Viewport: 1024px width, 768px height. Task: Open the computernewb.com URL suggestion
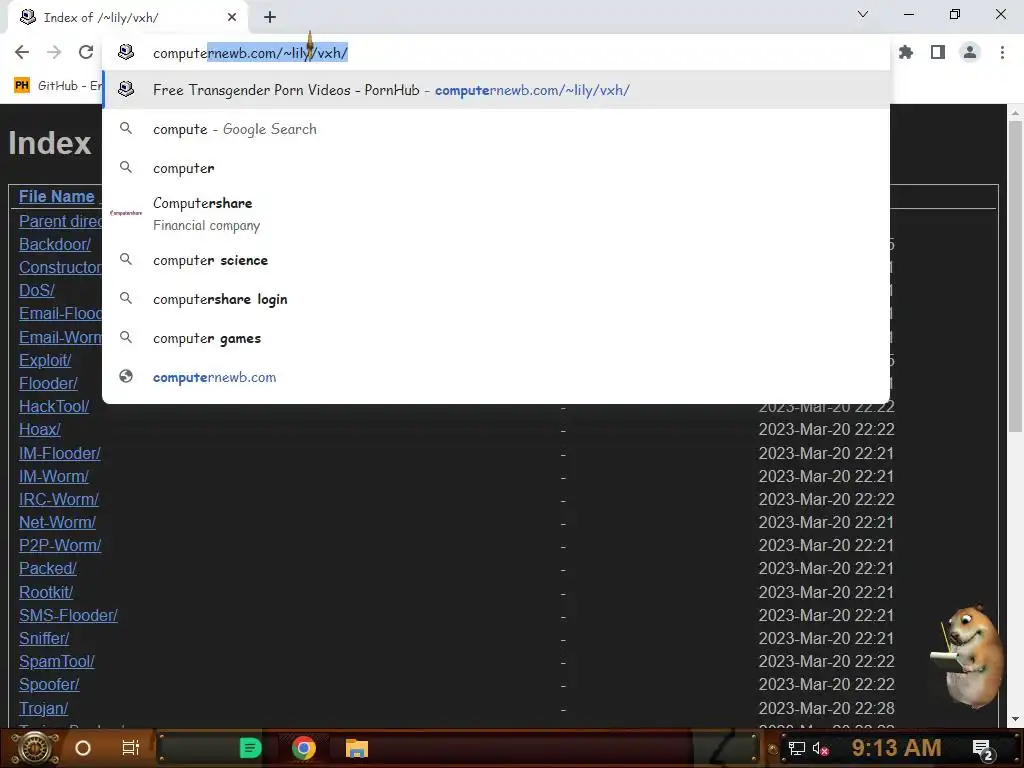[x=496, y=377]
